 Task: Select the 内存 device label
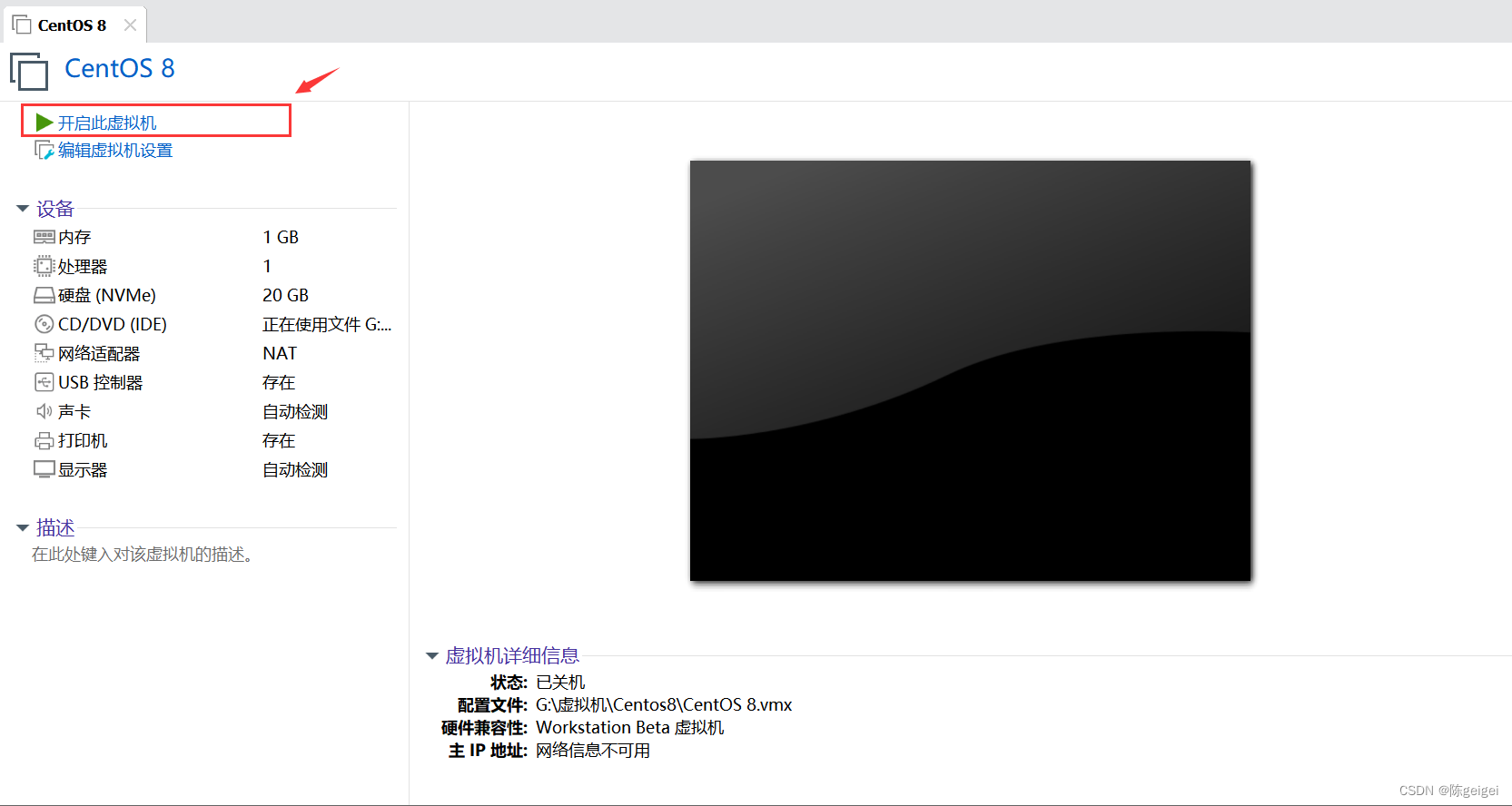74,237
